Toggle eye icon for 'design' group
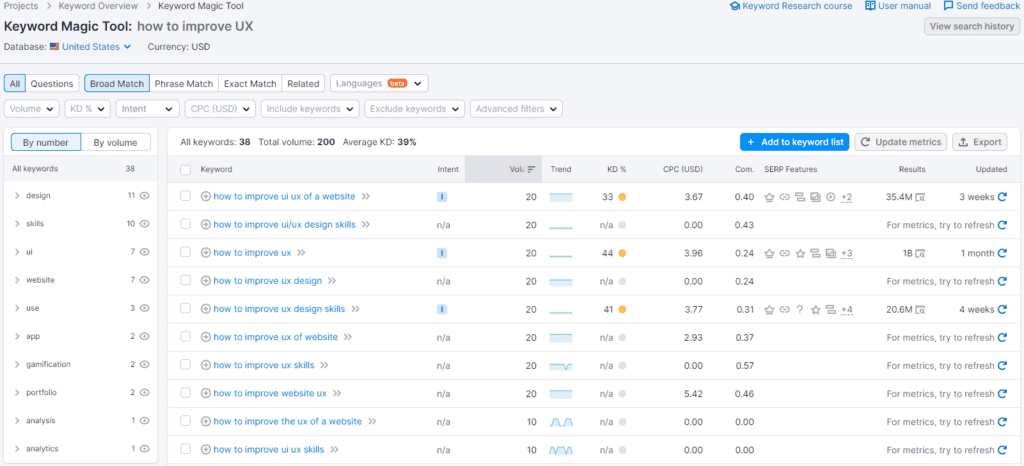Viewport: 1024px width, 466px height. click(144, 195)
